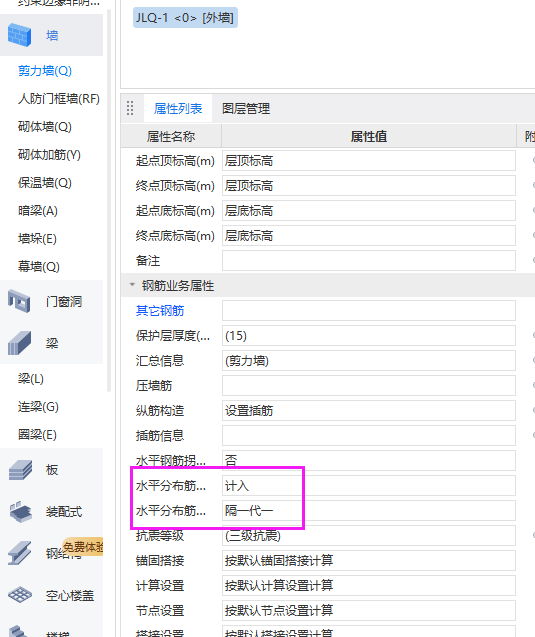Select 圈梁(E) in the sidebar
This screenshot has height=637, width=535.
point(37,435)
